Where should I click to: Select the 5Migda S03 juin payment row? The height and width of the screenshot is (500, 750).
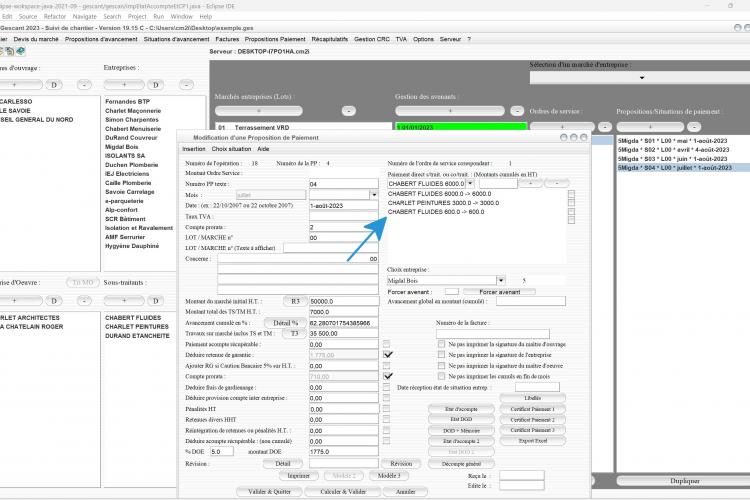click(672, 158)
